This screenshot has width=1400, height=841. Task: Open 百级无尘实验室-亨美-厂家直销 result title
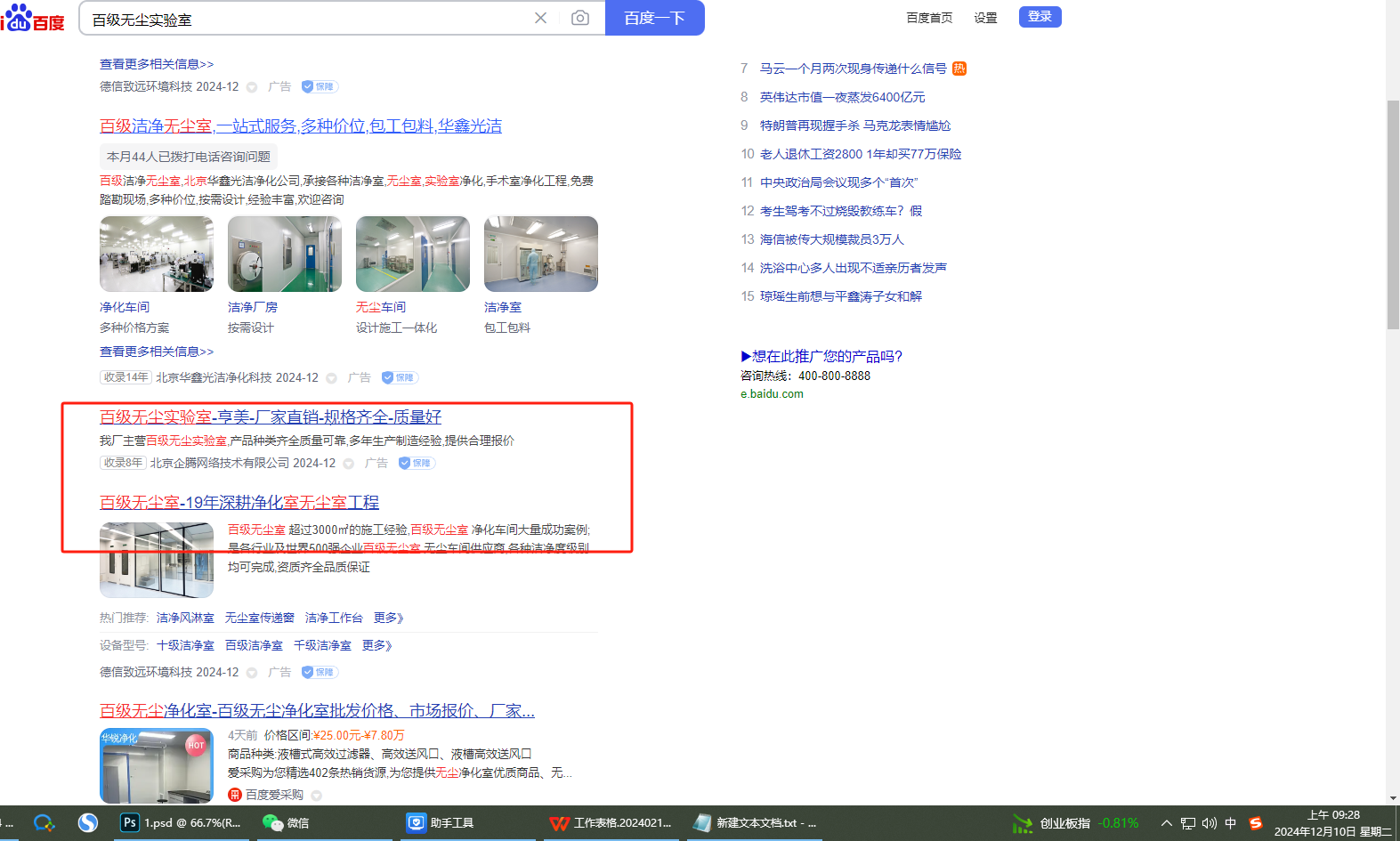(271, 417)
